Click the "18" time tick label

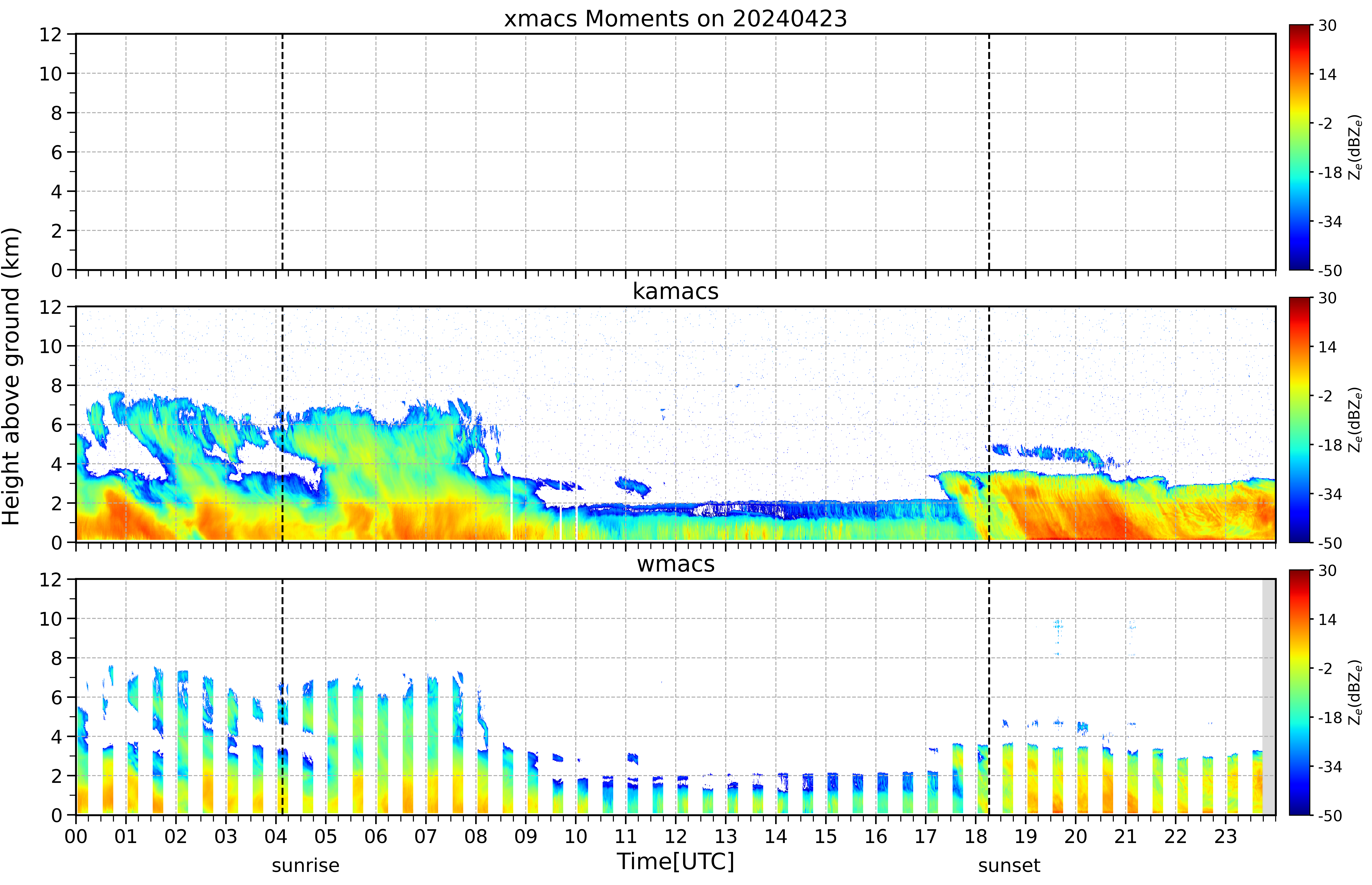[976, 837]
